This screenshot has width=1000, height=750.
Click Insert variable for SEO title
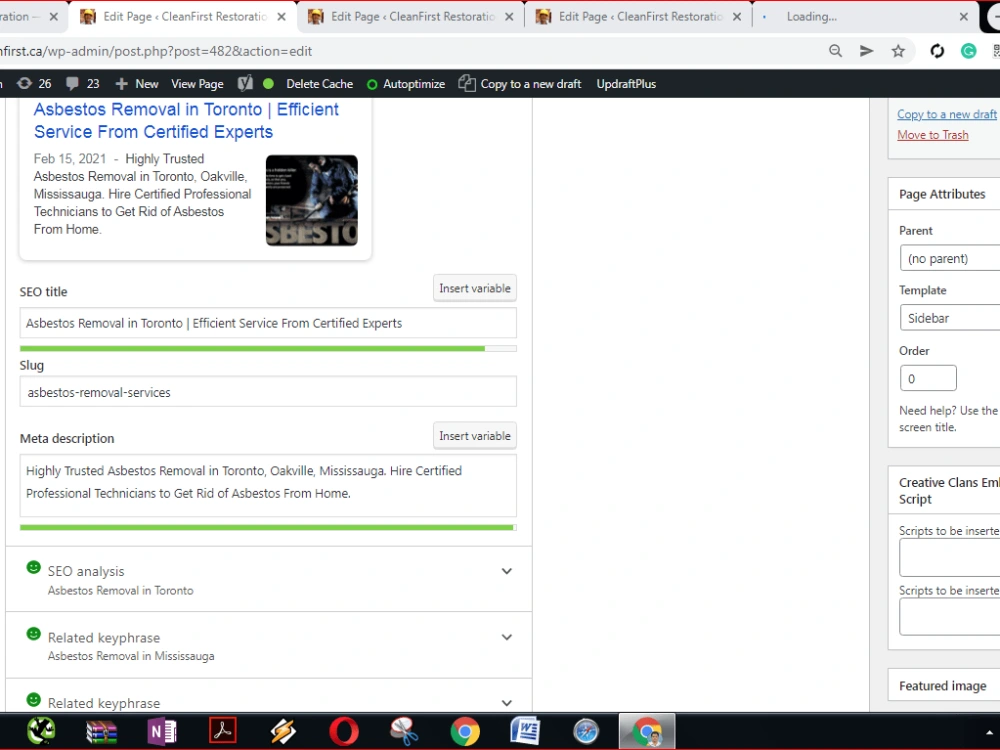[x=474, y=288]
